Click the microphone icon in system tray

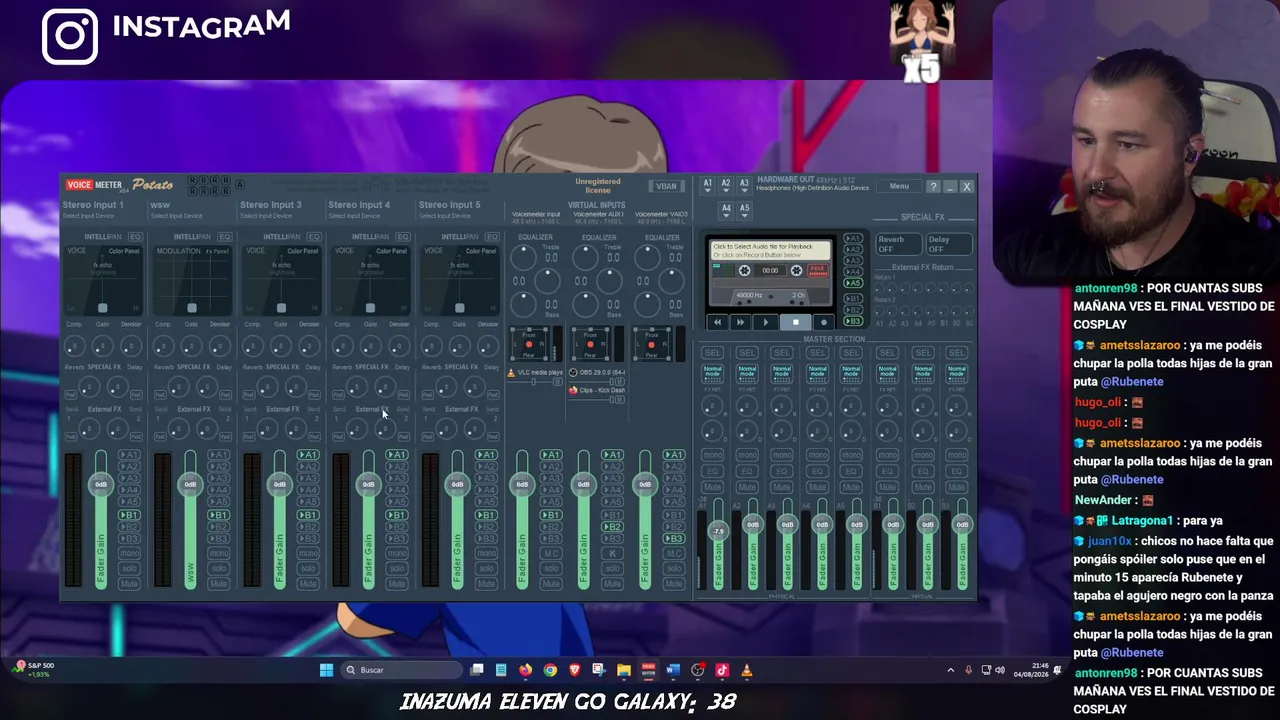[968, 670]
